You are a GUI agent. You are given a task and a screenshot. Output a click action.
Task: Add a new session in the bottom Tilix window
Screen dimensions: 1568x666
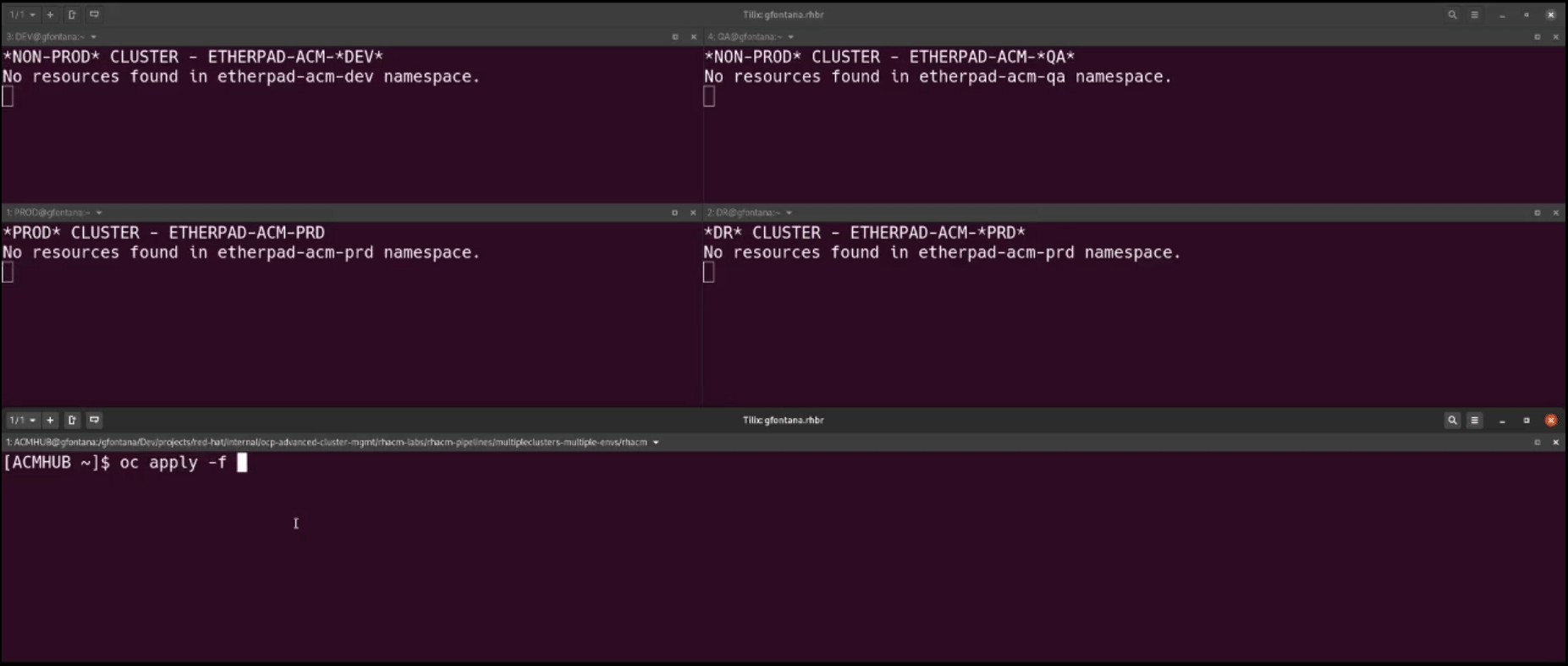(x=50, y=420)
